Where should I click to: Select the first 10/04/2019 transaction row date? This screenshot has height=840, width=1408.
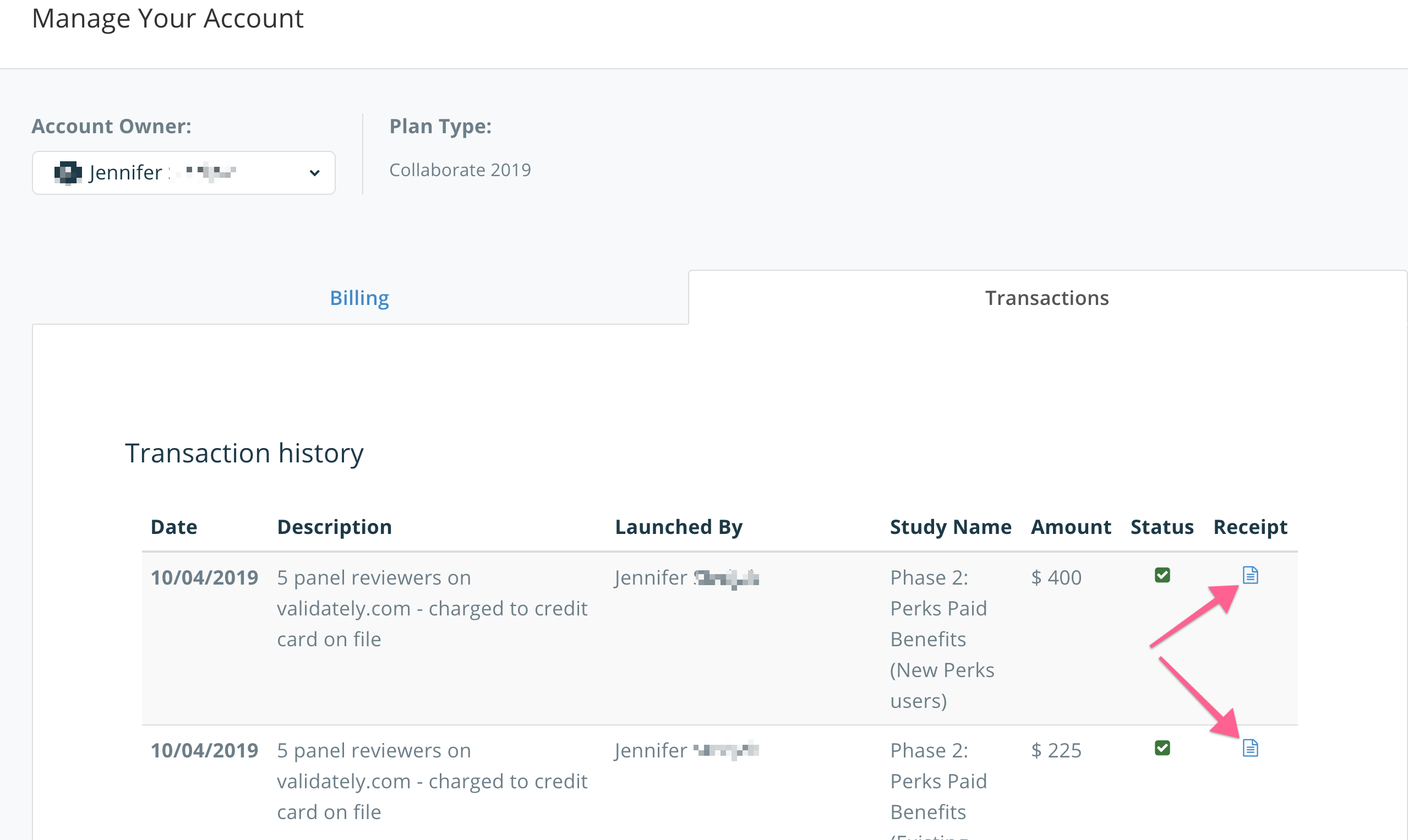[204, 577]
